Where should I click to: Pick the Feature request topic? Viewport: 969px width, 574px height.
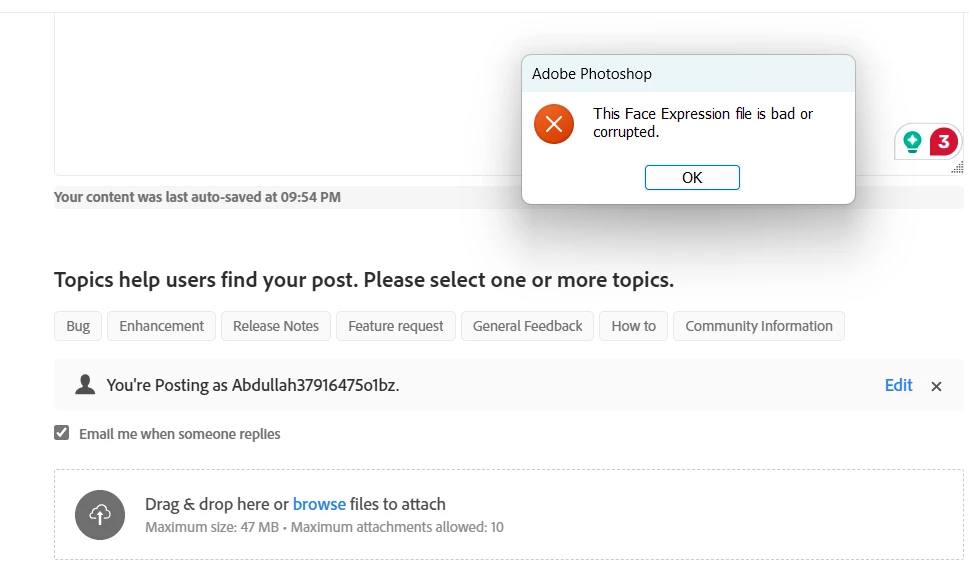point(396,326)
